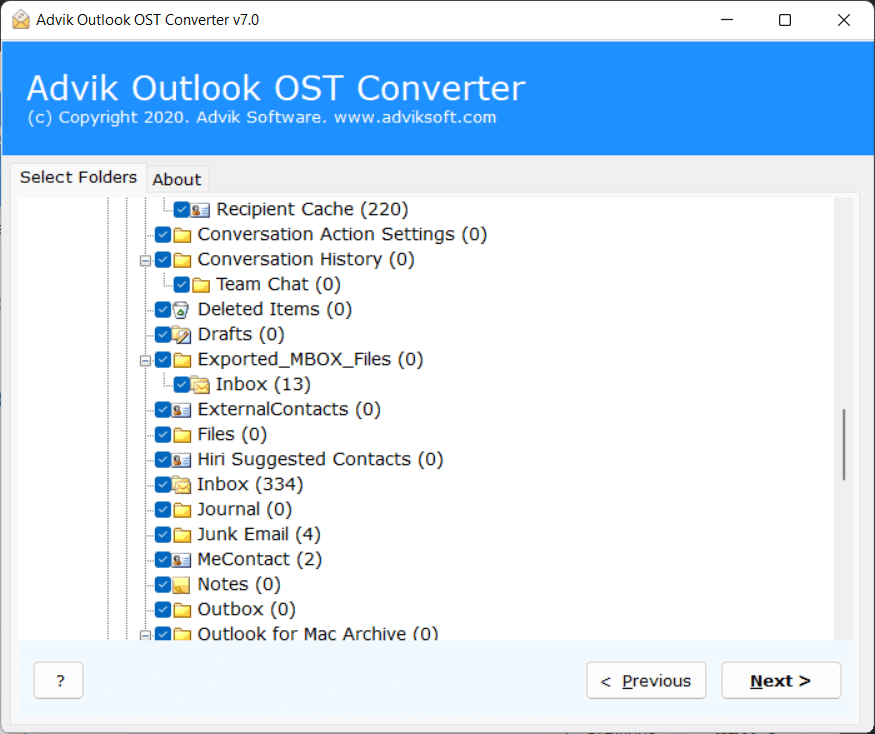Uncheck the Outbox checkbox
875x734 pixels.
tap(163, 610)
